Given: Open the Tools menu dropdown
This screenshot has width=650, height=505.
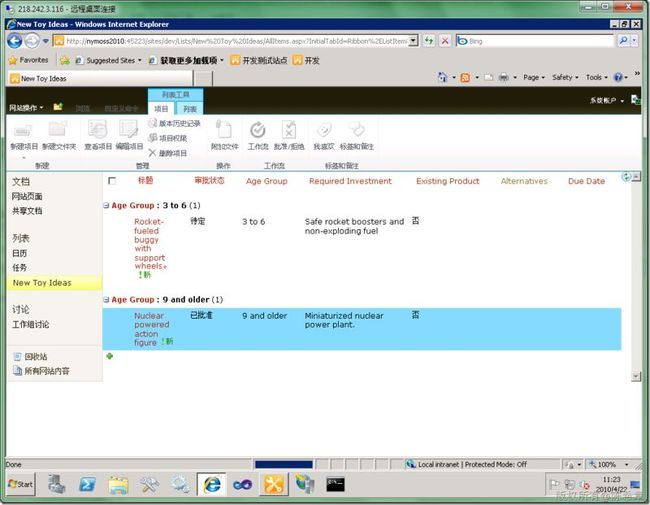Looking at the screenshot, I should (597, 77).
